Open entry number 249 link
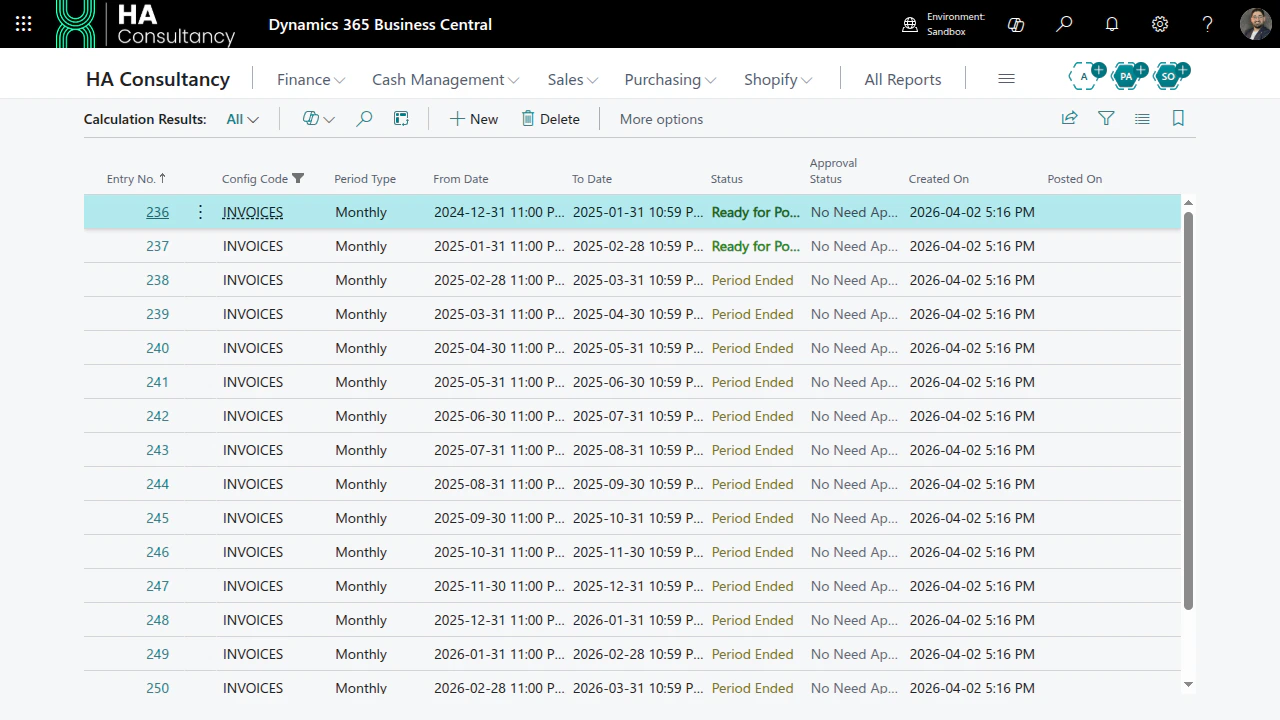 pyautogui.click(x=157, y=654)
